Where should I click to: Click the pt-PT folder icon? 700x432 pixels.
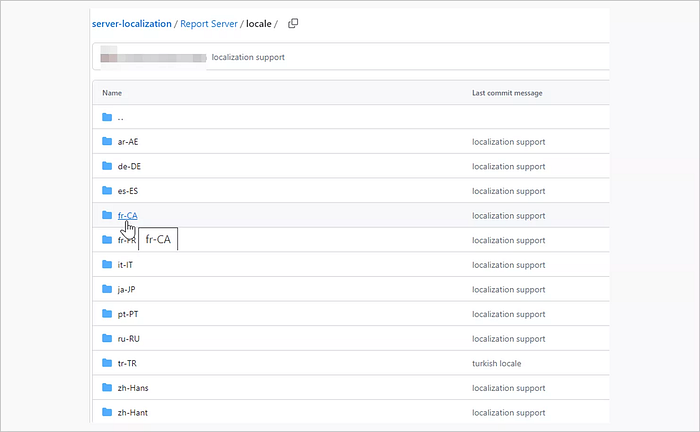107,313
